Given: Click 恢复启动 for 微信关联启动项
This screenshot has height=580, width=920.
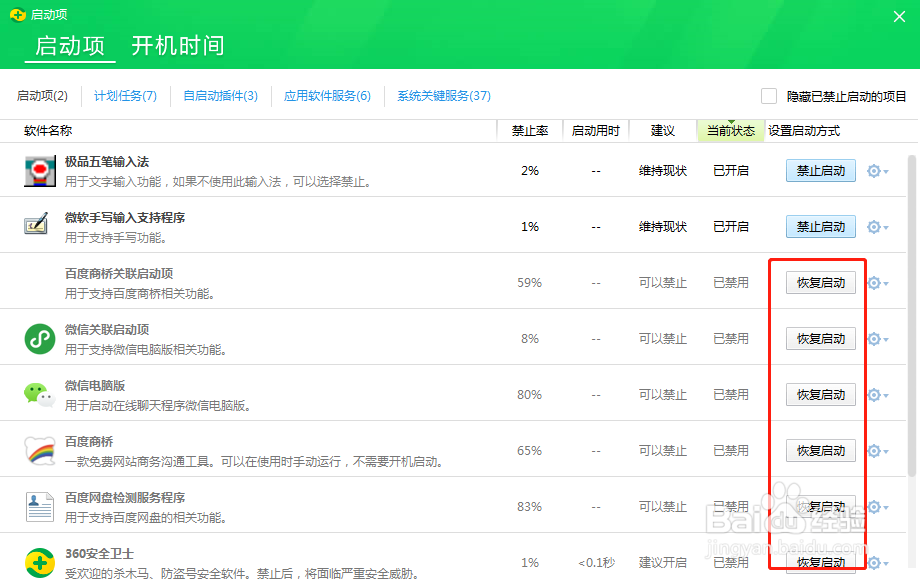Looking at the screenshot, I should point(820,339).
